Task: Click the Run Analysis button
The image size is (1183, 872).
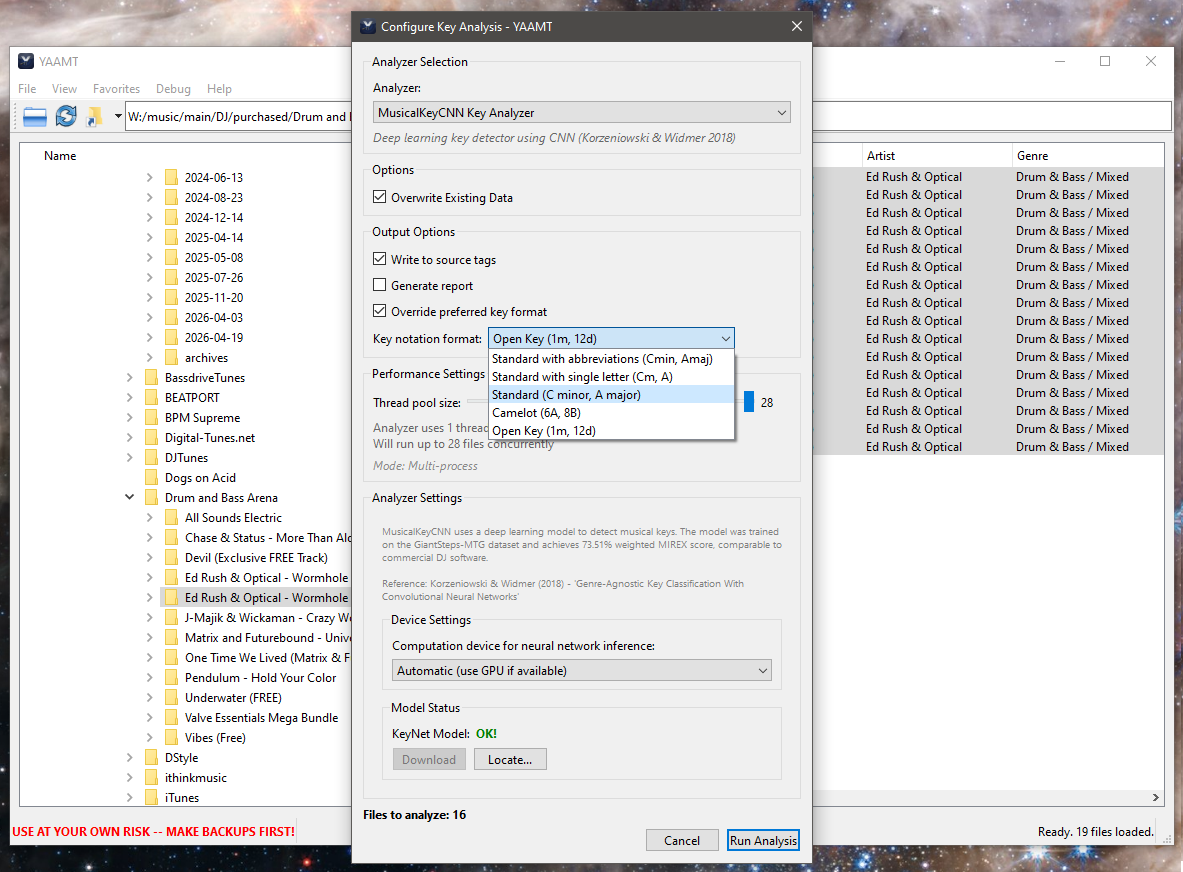Action: 763,840
